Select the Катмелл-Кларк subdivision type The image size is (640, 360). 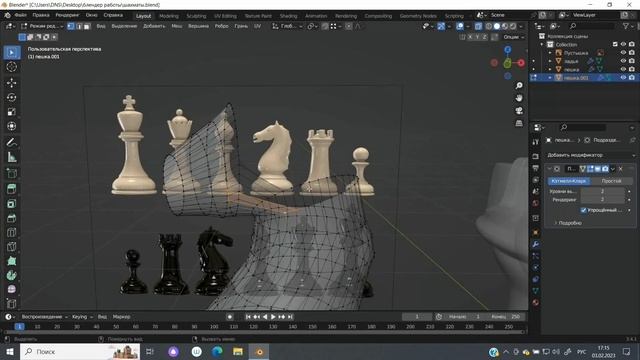coord(569,181)
